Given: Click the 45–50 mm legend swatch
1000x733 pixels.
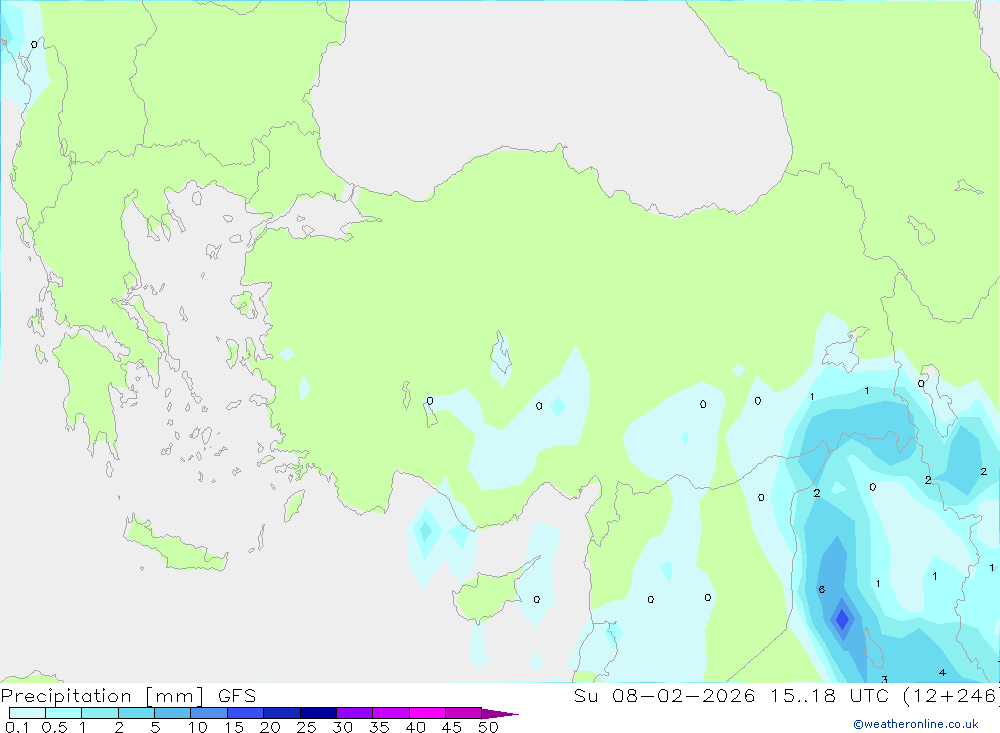Looking at the screenshot, I should pyautogui.click(x=464, y=713).
